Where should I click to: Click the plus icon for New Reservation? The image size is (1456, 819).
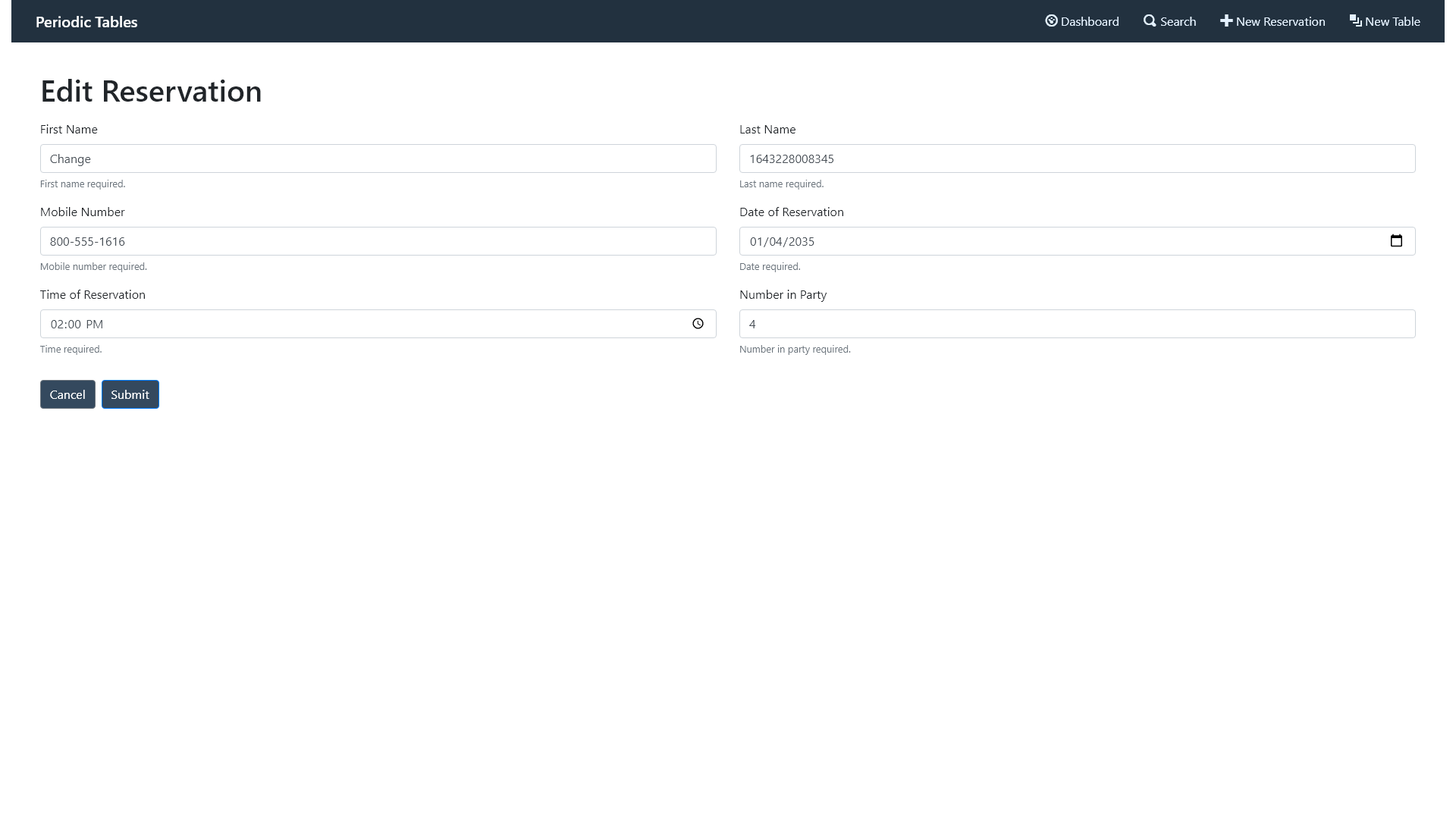[x=1226, y=21]
